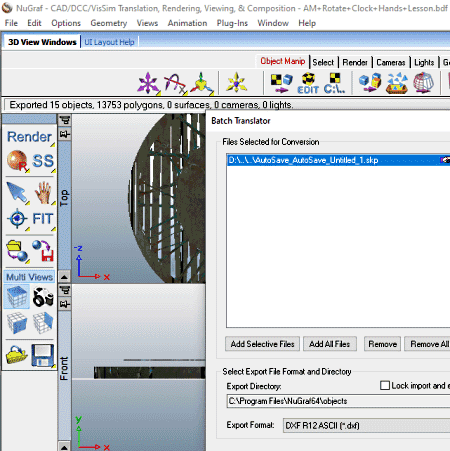This screenshot has height=451, width=450.
Task: Click the sphere-to-red-floppy export icon
Action: pyautogui.click(x=43, y=251)
